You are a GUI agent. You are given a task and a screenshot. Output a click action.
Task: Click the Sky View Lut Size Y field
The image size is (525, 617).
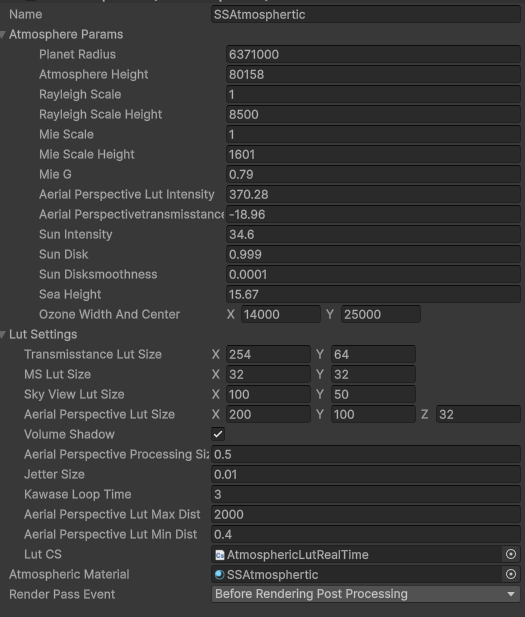[x=373, y=394]
